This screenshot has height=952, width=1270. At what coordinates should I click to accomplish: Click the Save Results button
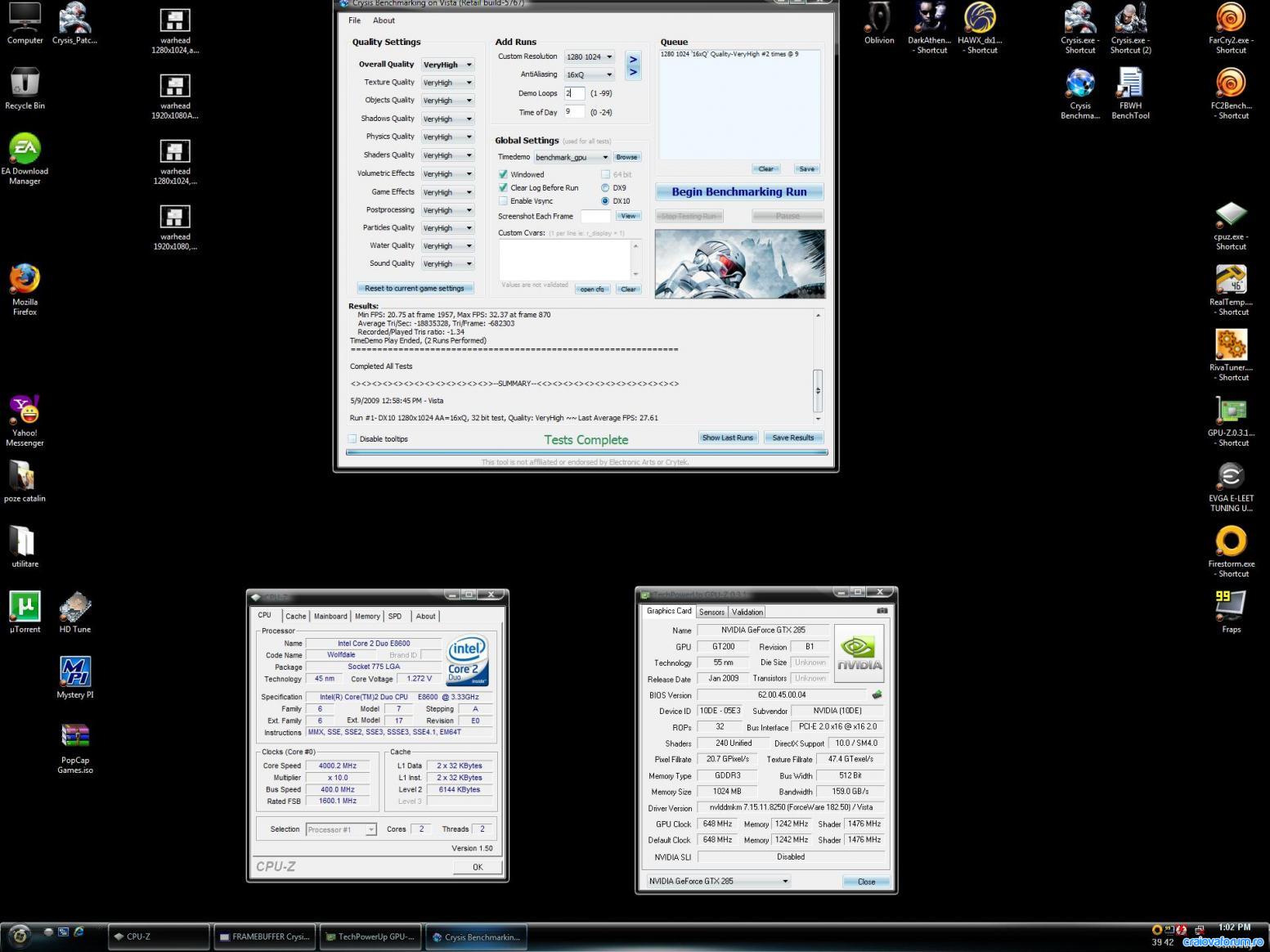pos(793,438)
